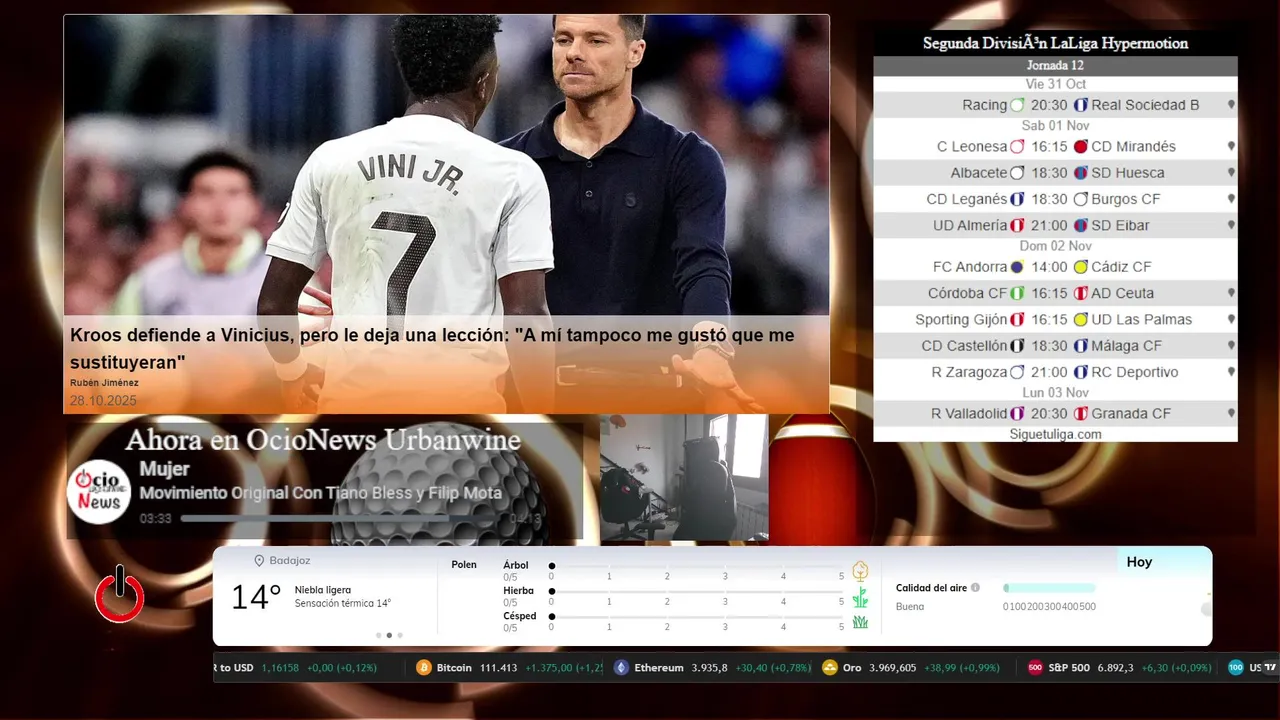Open stadium map pin for Racing match
Image resolution: width=1280 pixels, height=720 pixels.
pyautogui.click(x=1231, y=105)
